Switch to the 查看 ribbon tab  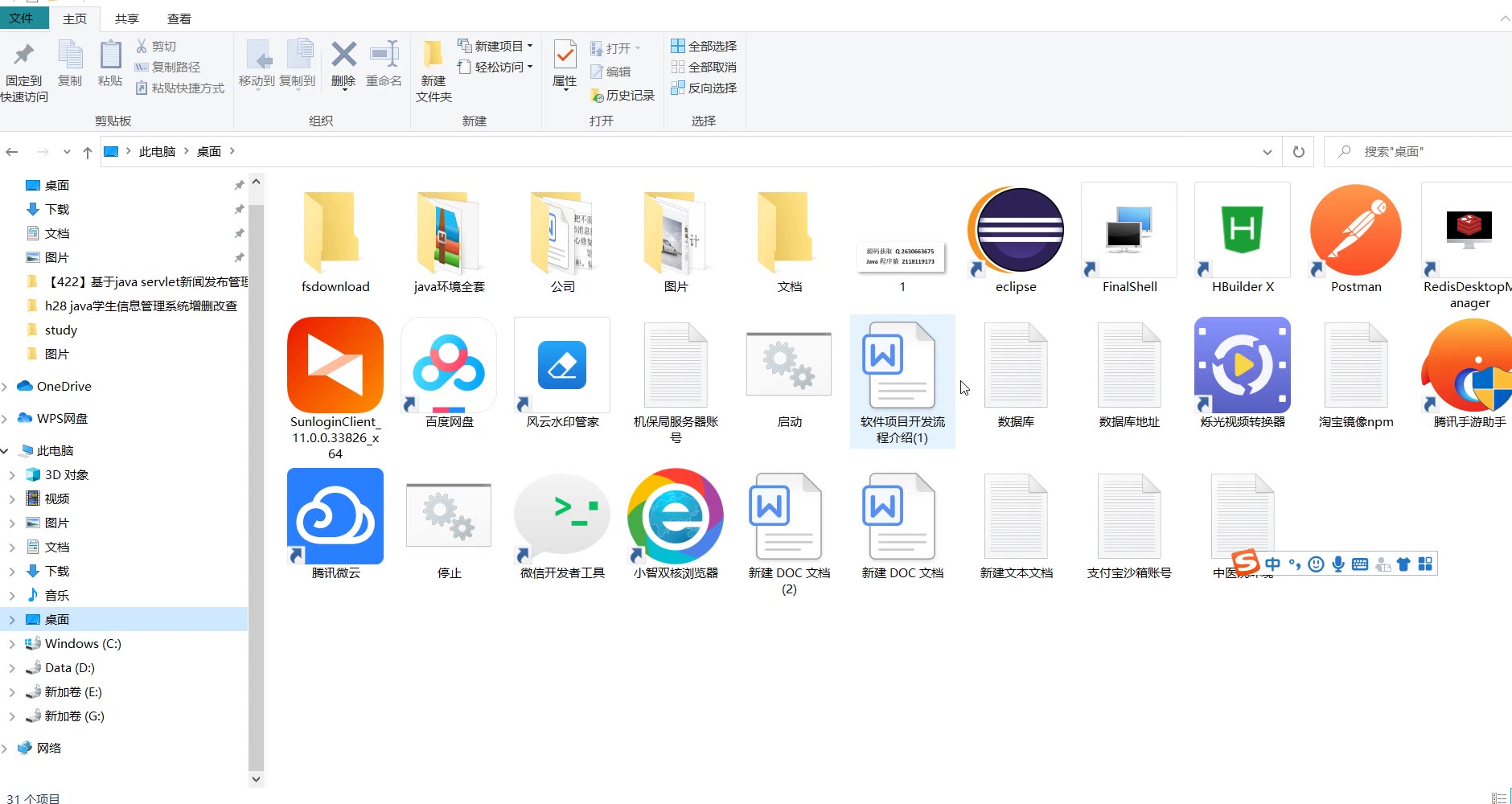pyautogui.click(x=179, y=18)
